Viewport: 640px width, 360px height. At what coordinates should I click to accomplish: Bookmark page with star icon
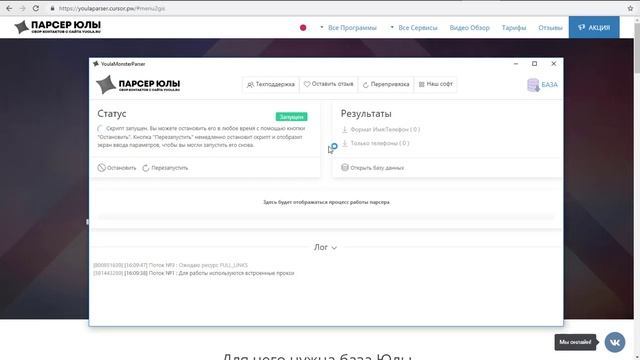pos(630,8)
